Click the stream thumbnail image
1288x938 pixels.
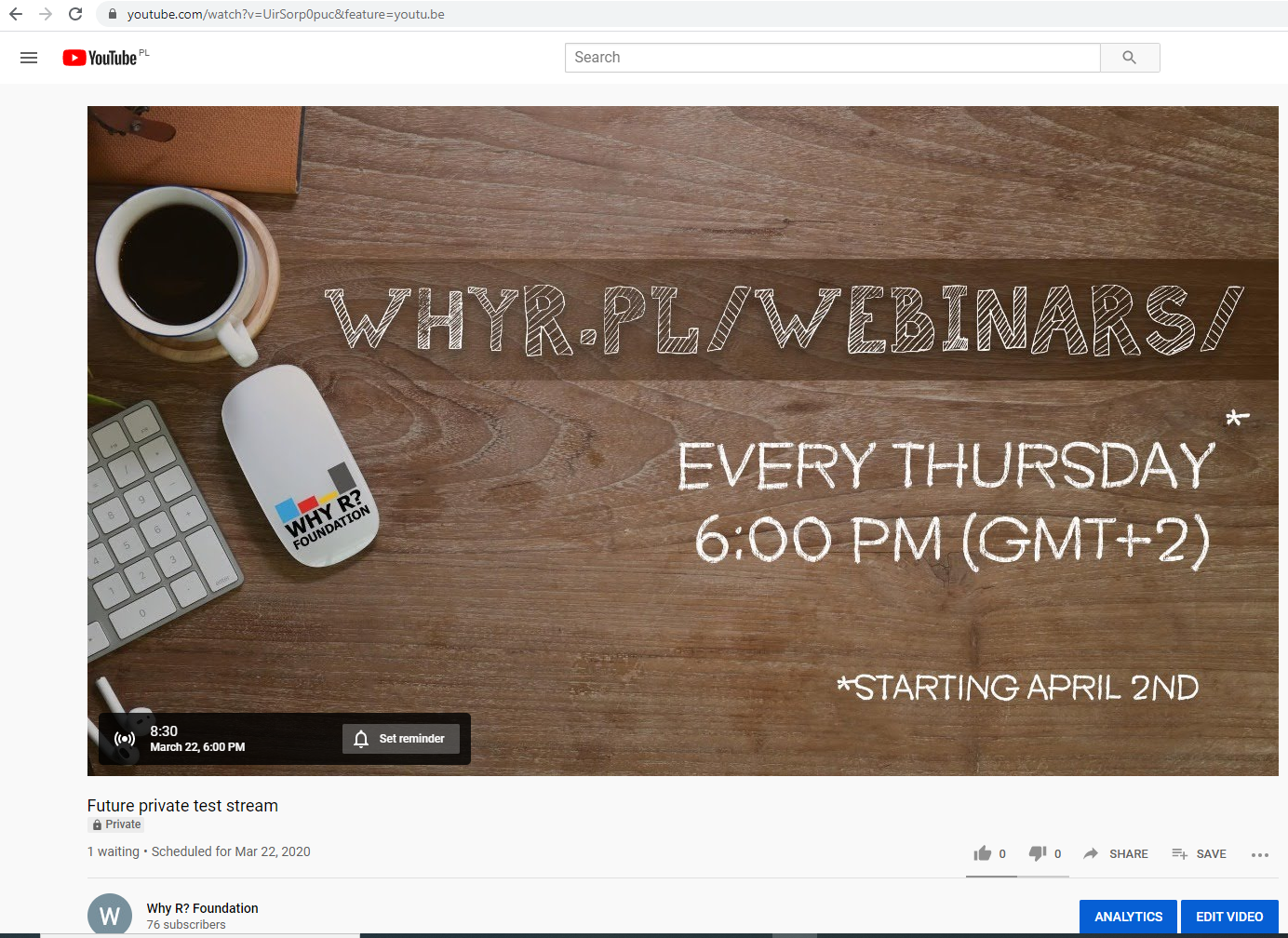(683, 441)
